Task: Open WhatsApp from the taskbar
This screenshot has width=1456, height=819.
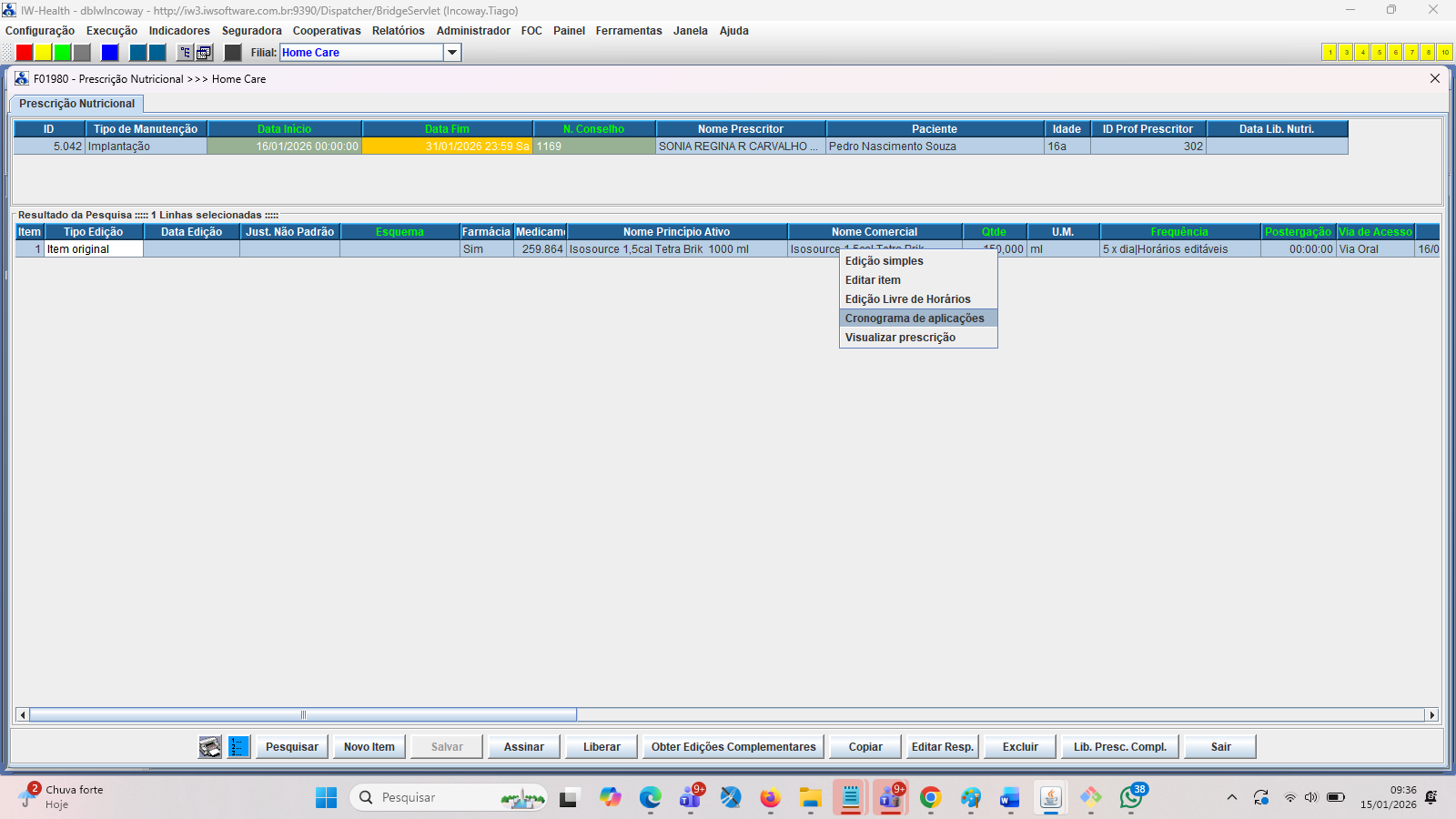Action: click(x=1131, y=798)
